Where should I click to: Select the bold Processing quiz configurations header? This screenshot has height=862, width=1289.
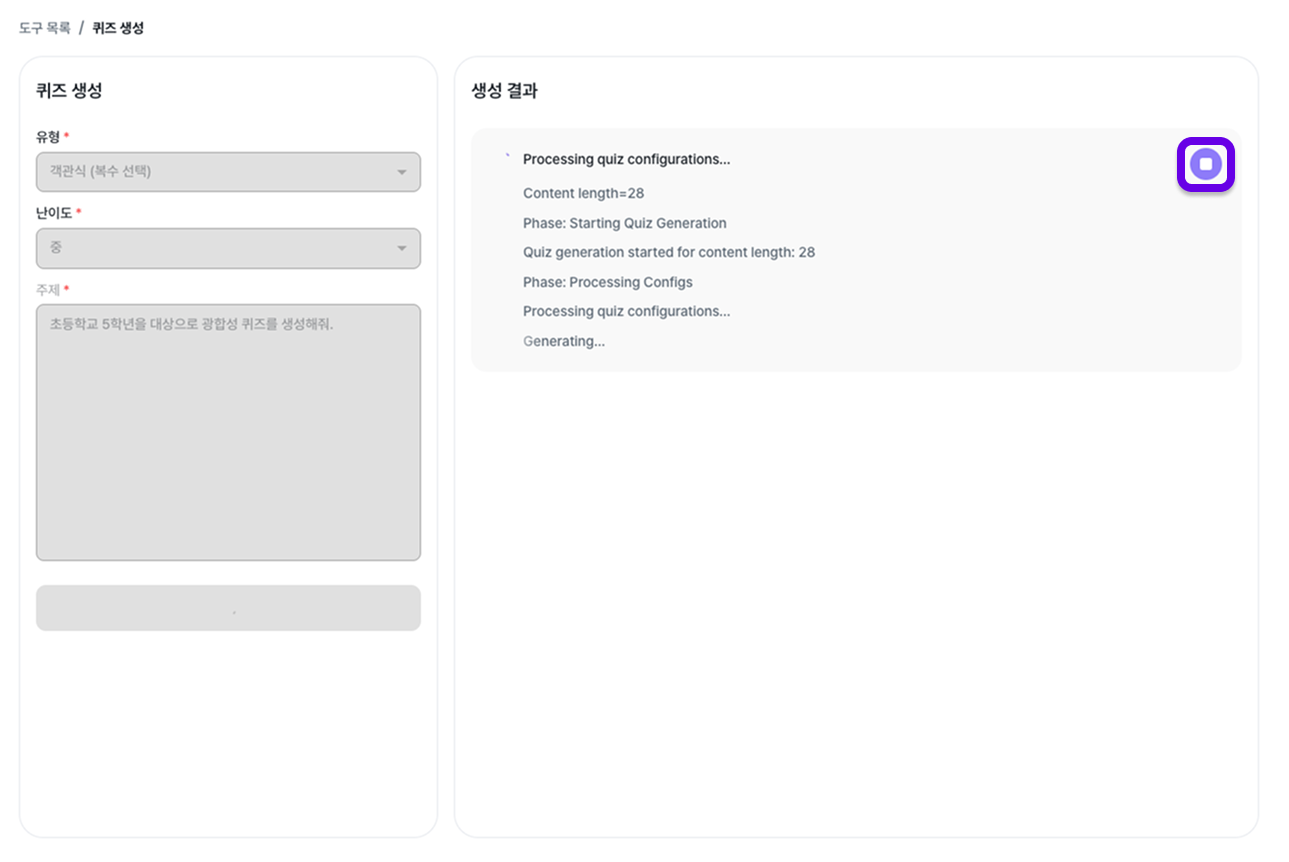pos(626,159)
